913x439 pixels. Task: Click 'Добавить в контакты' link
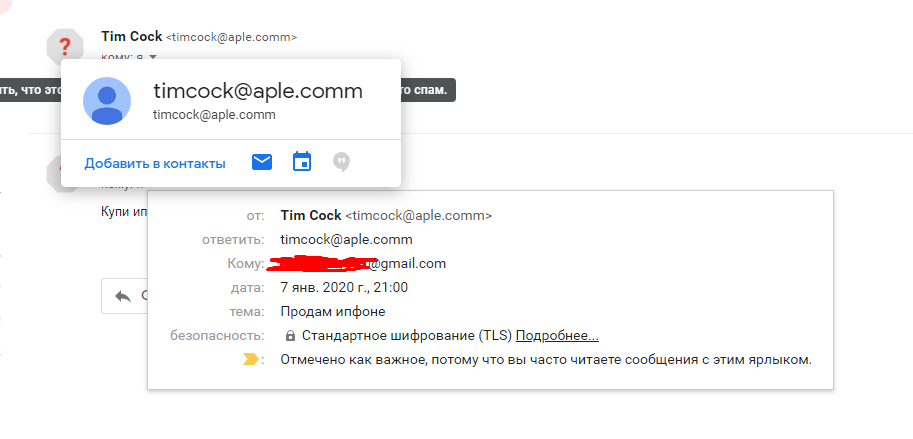pos(155,163)
